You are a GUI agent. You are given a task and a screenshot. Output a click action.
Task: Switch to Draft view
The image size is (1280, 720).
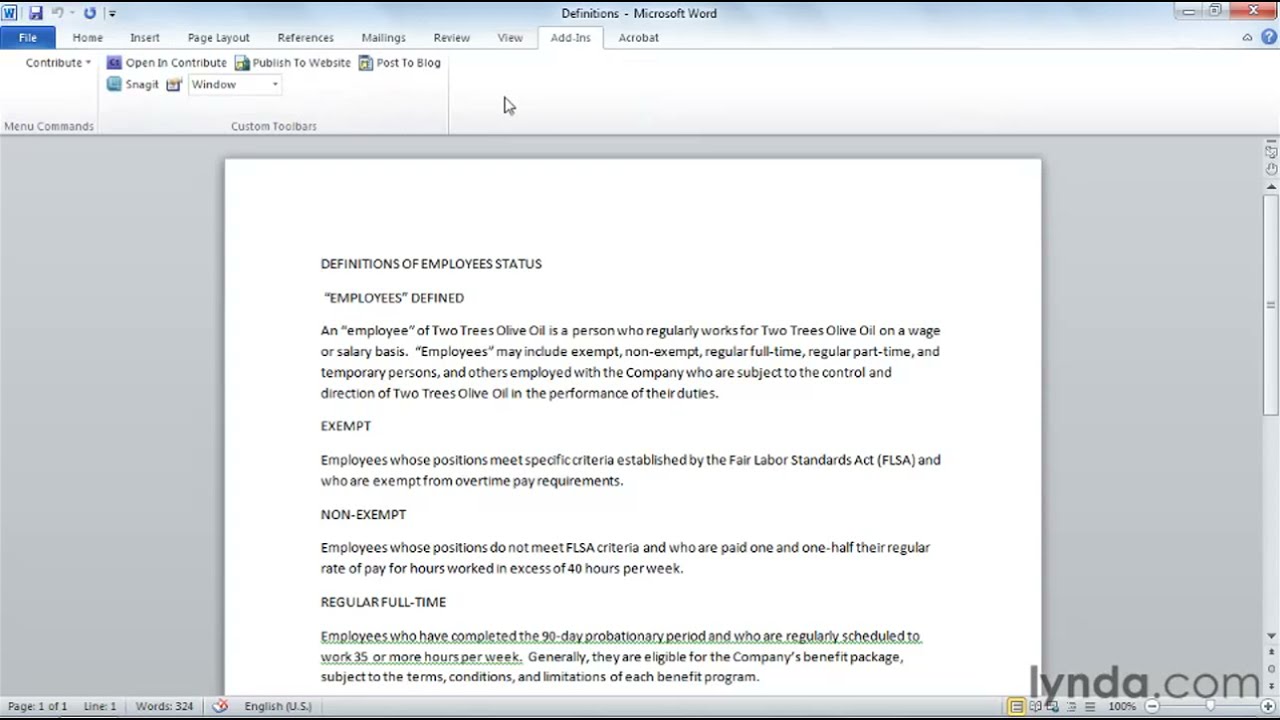tap(1091, 707)
